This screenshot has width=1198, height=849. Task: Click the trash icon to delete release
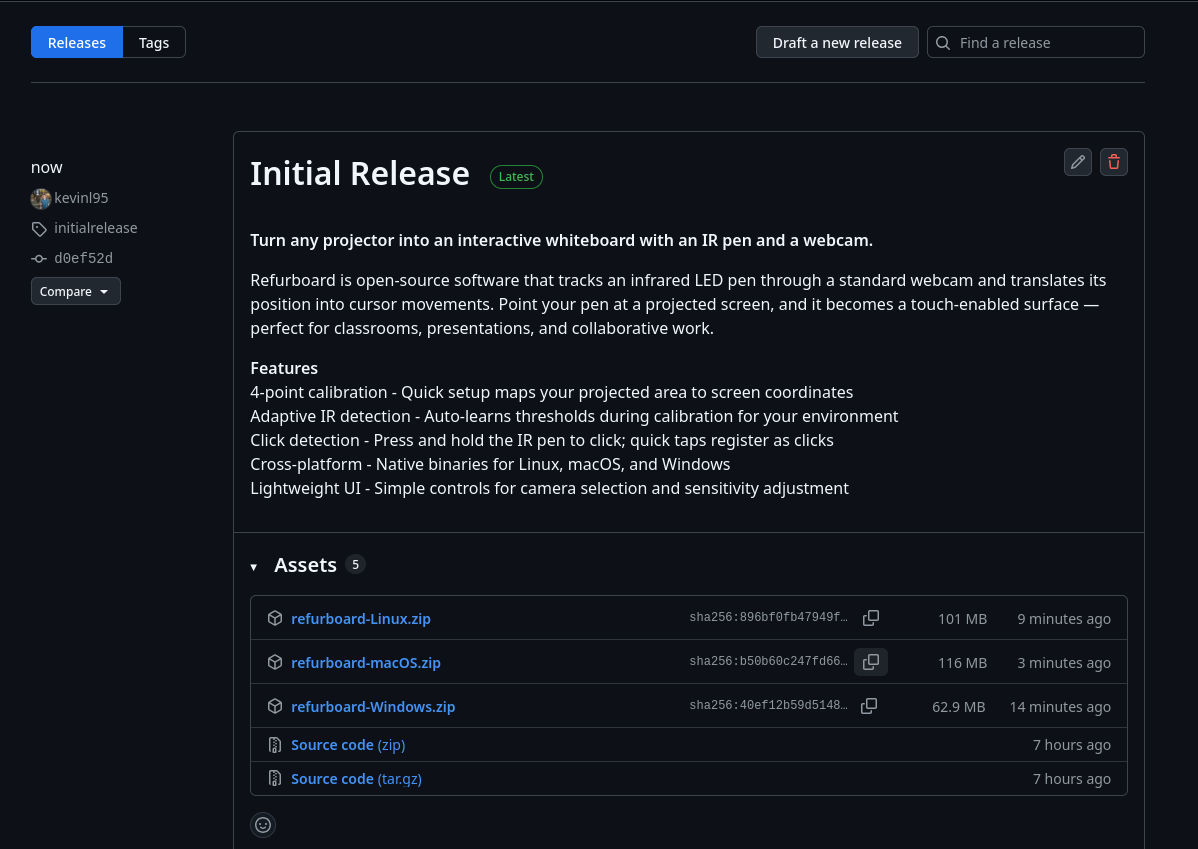point(1114,162)
